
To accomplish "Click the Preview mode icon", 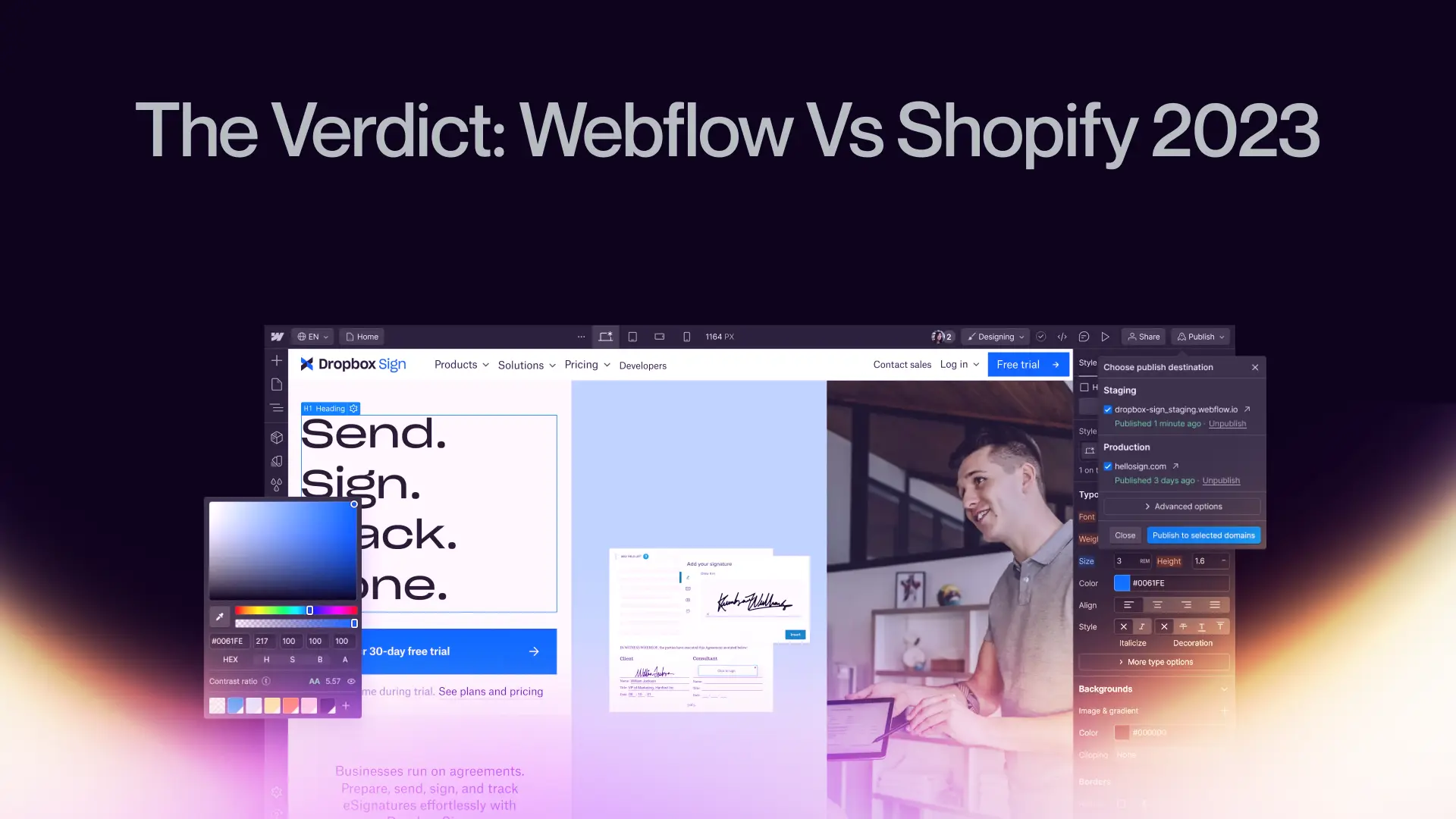I will pos(1105,336).
